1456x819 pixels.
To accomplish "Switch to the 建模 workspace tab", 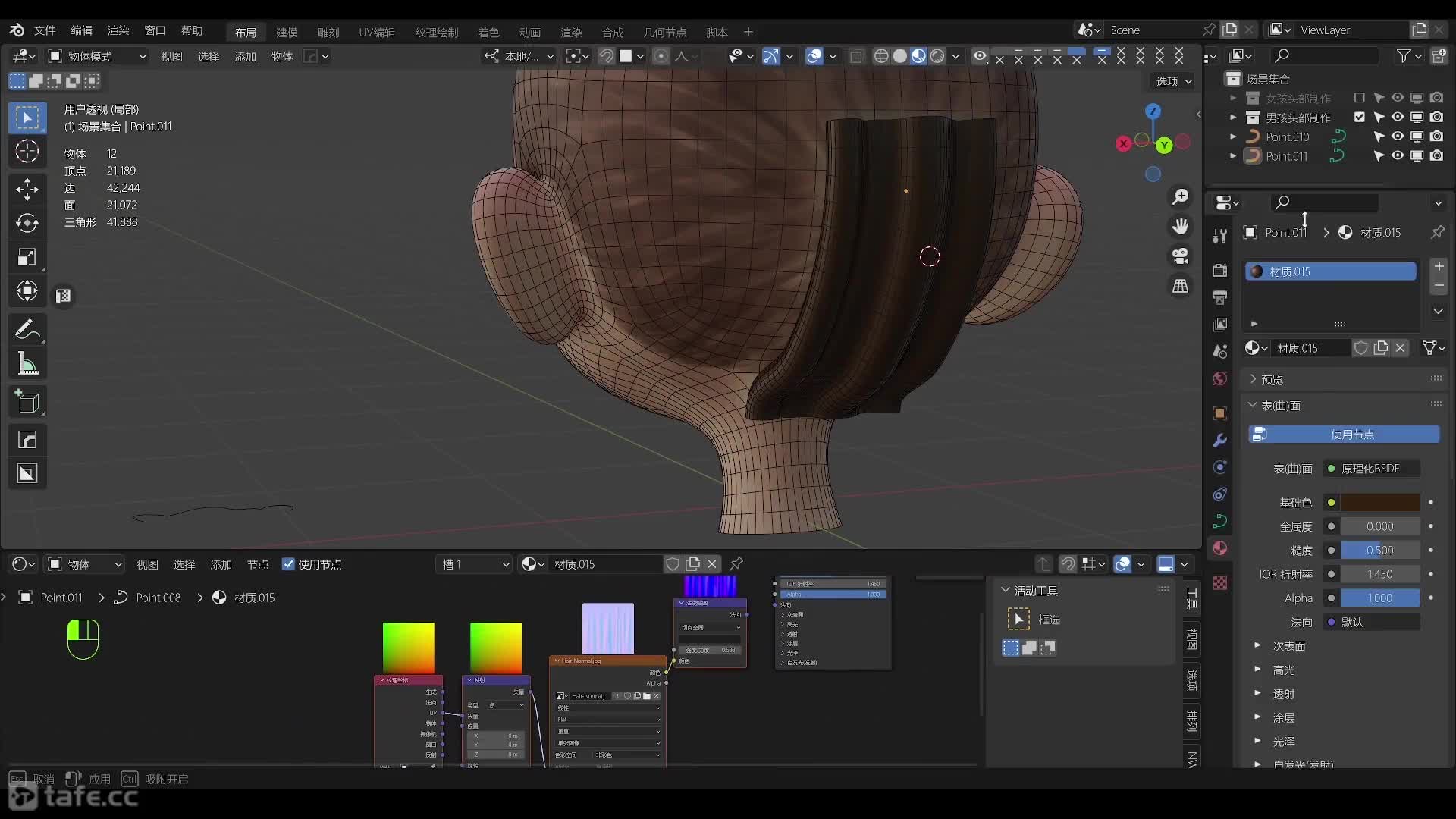I will click(x=287, y=32).
